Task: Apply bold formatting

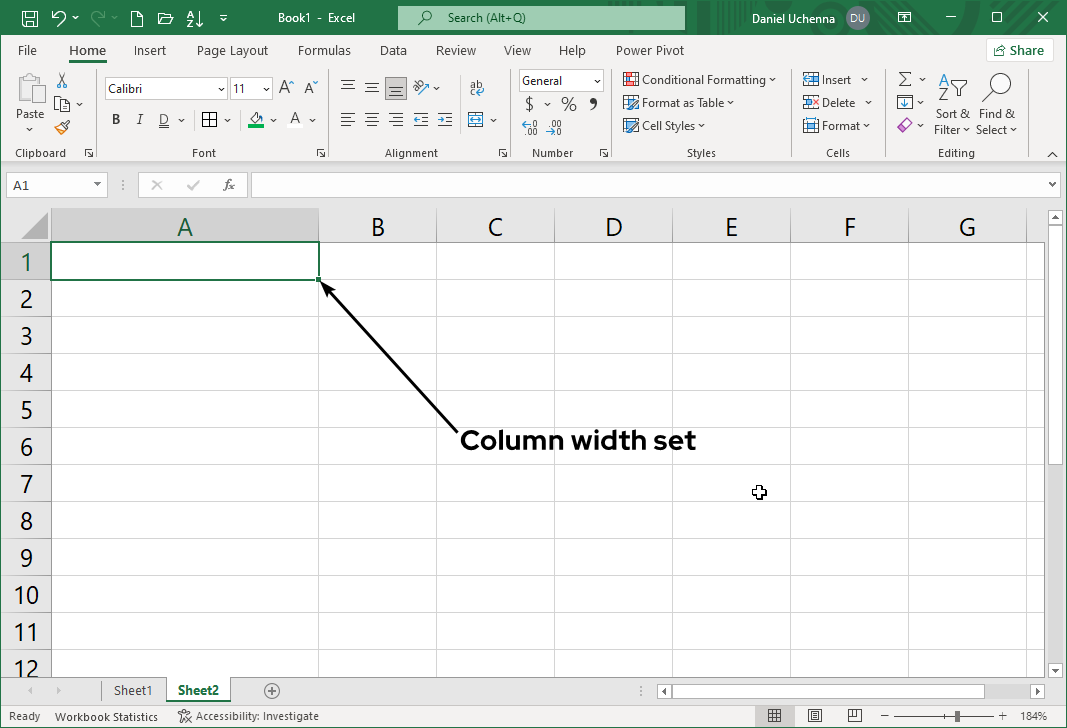Action: [x=115, y=119]
